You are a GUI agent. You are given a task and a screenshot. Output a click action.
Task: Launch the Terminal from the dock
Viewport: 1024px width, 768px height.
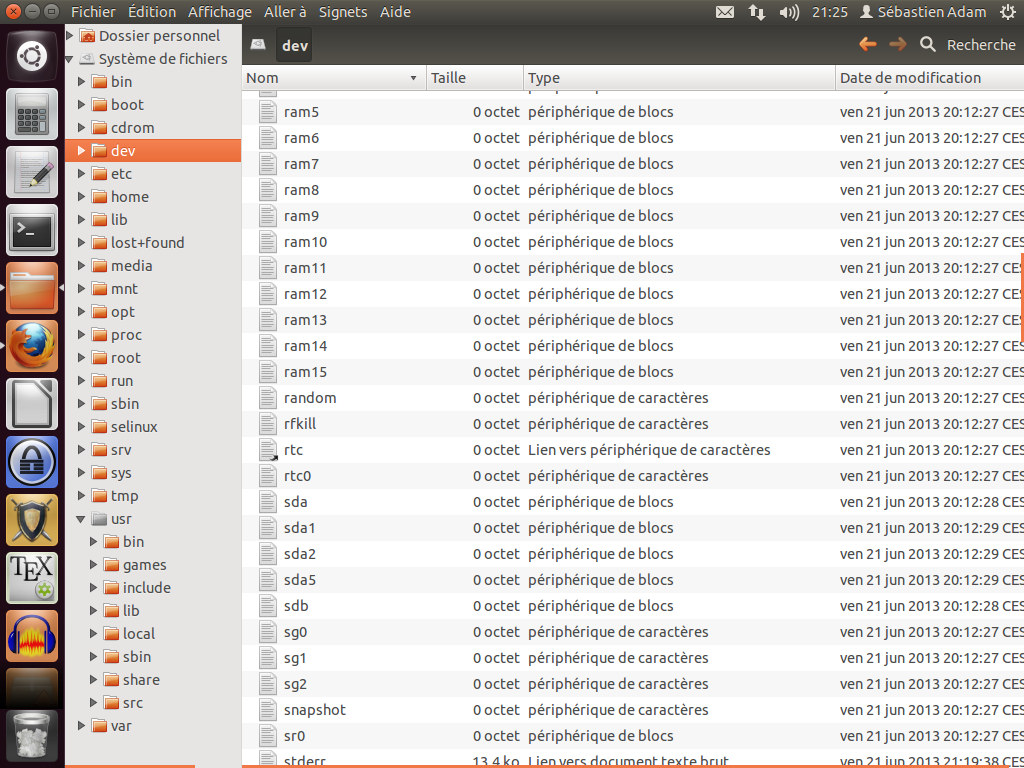[33, 231]
